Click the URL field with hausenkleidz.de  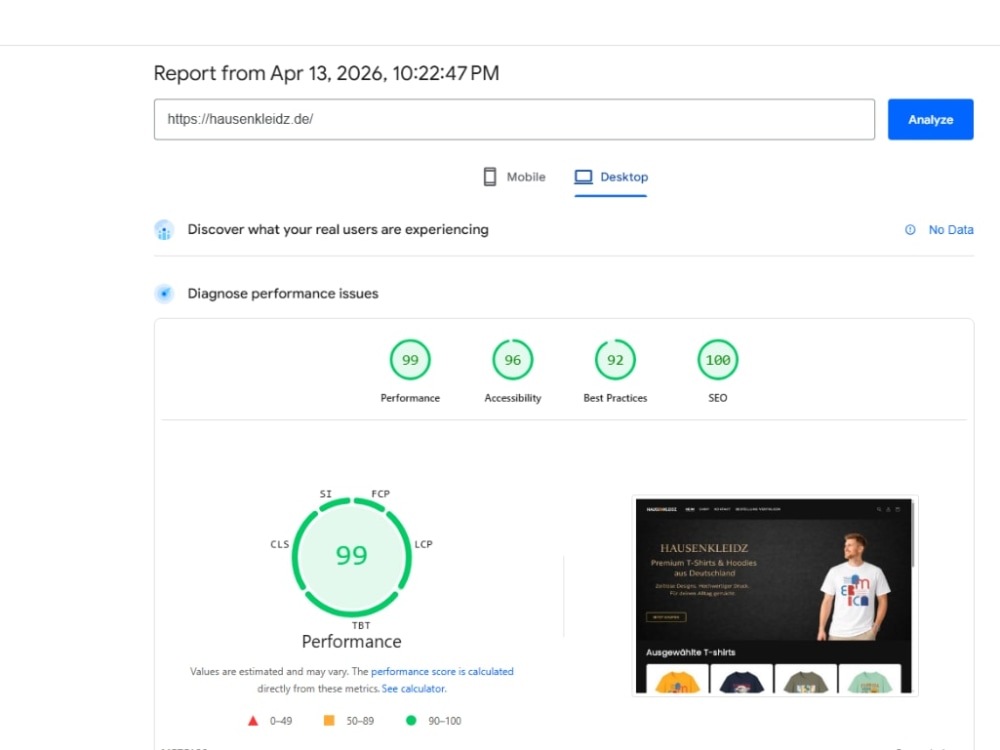(x=514, y=119)
